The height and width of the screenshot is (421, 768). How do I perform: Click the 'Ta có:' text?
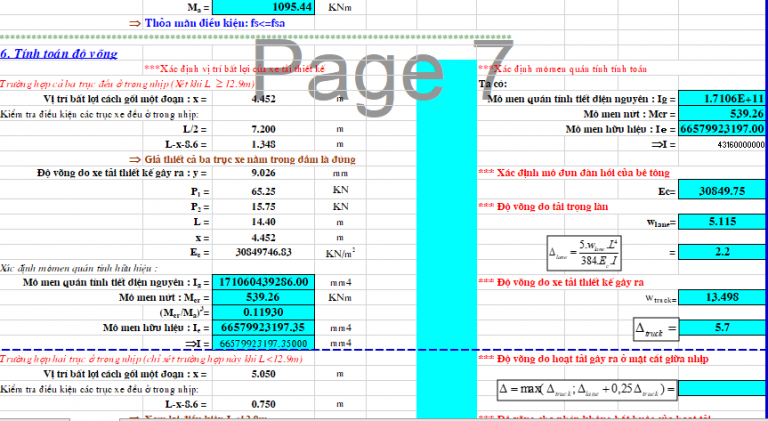point(493,84)
